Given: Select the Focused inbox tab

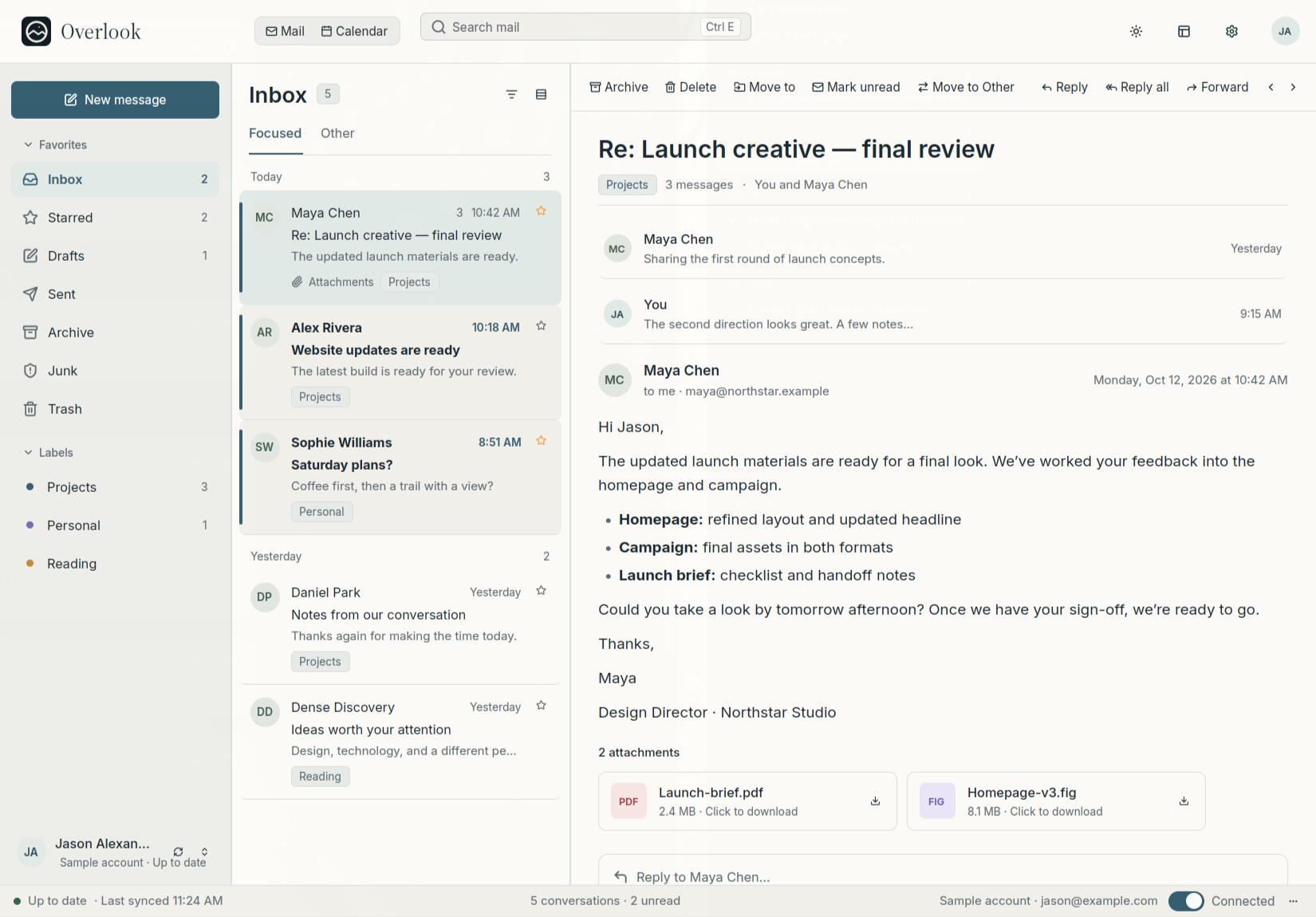Looking at the screenshot, I should pyautogui.click(x=275, y=133).
